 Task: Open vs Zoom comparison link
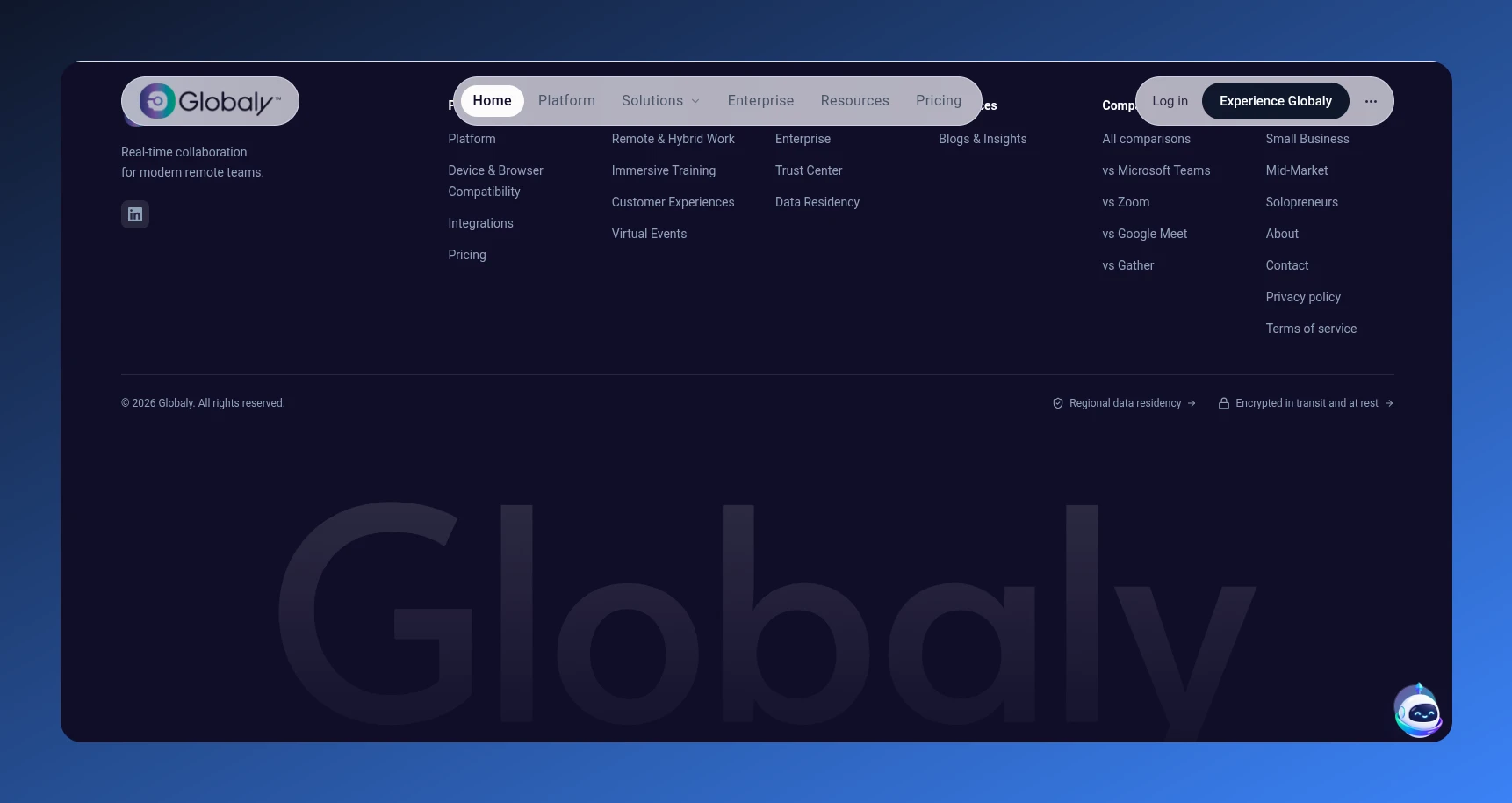pyautogui.click(x=1126, y=202)
